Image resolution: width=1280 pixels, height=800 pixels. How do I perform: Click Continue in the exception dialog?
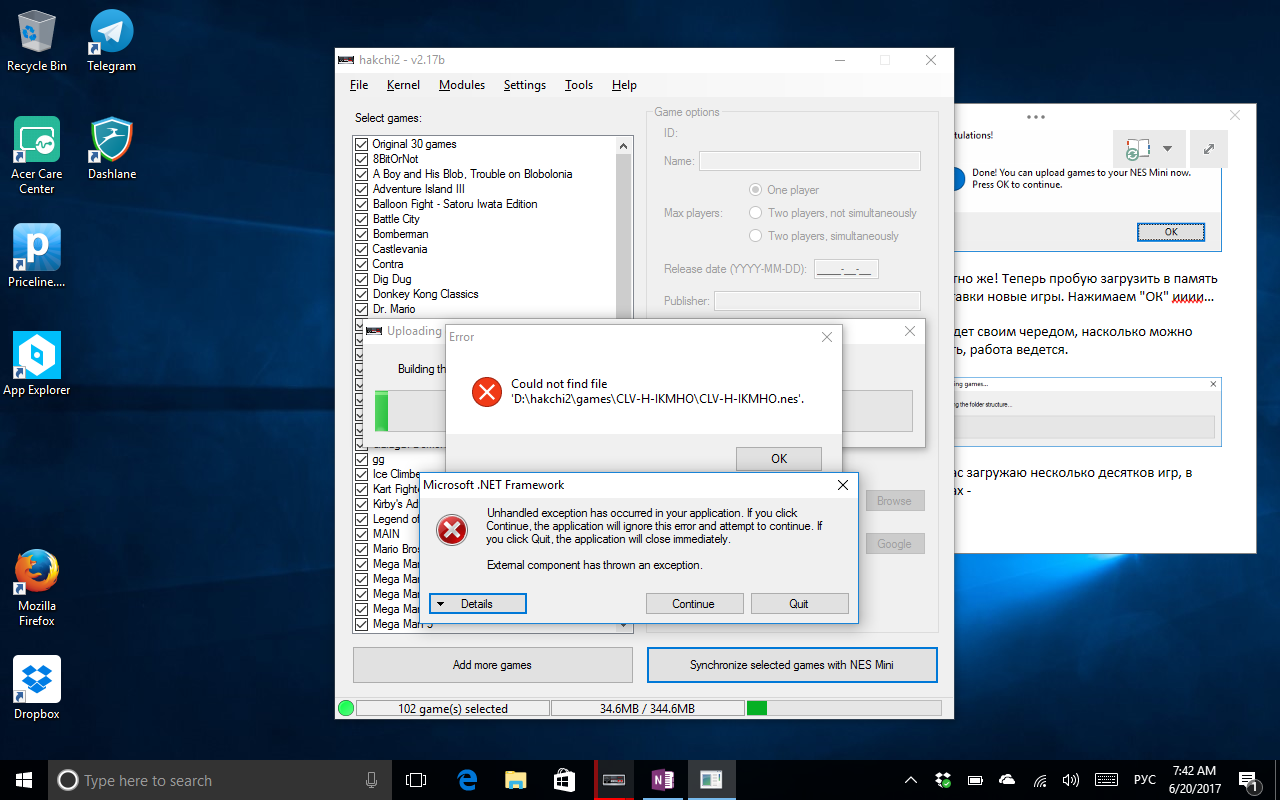[x=694, y=604]
